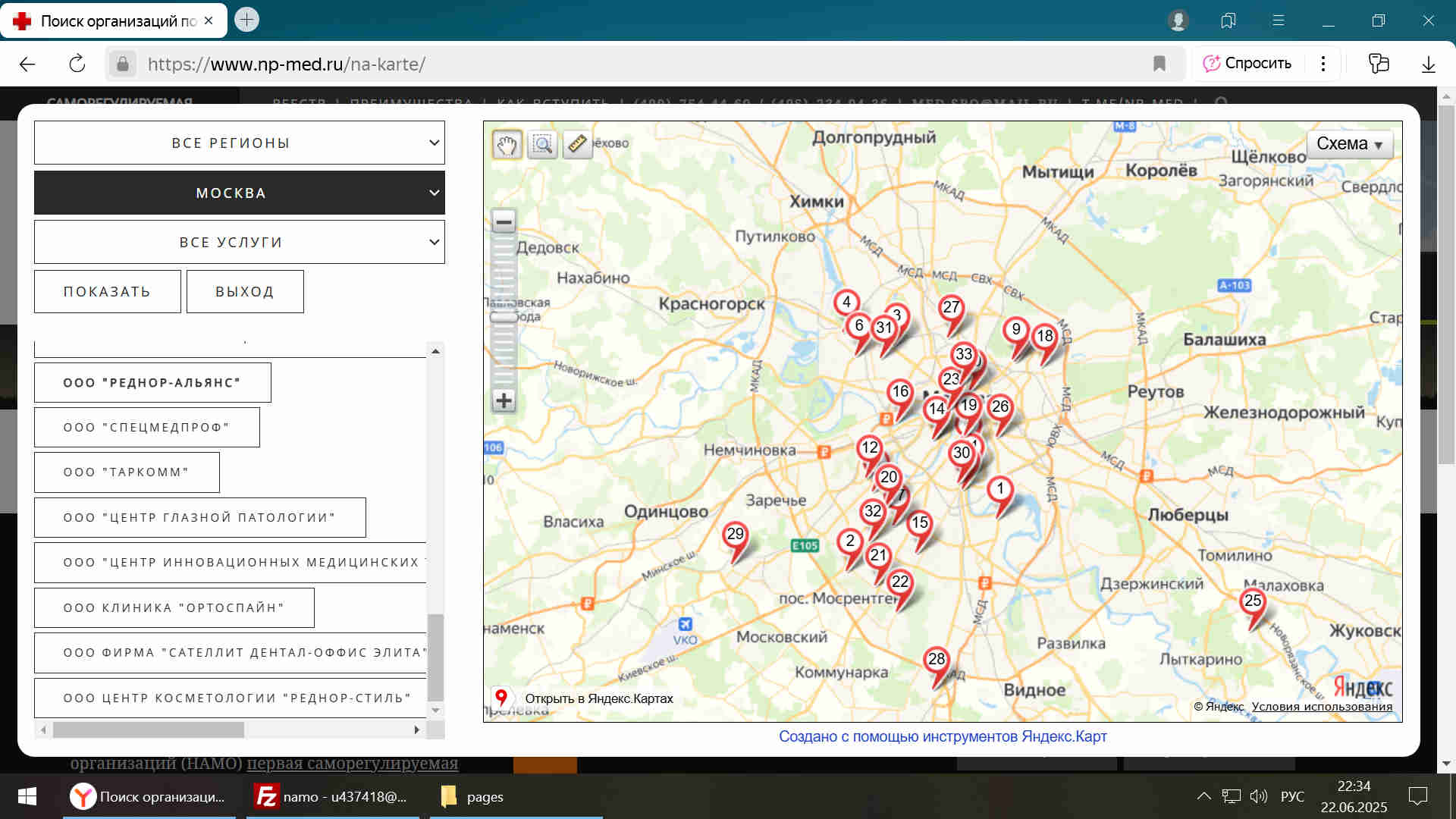1456x819 pixels.
Task: Expand the ВСЕ УСЛУГИ services dropdown
Action: point(239,243)
